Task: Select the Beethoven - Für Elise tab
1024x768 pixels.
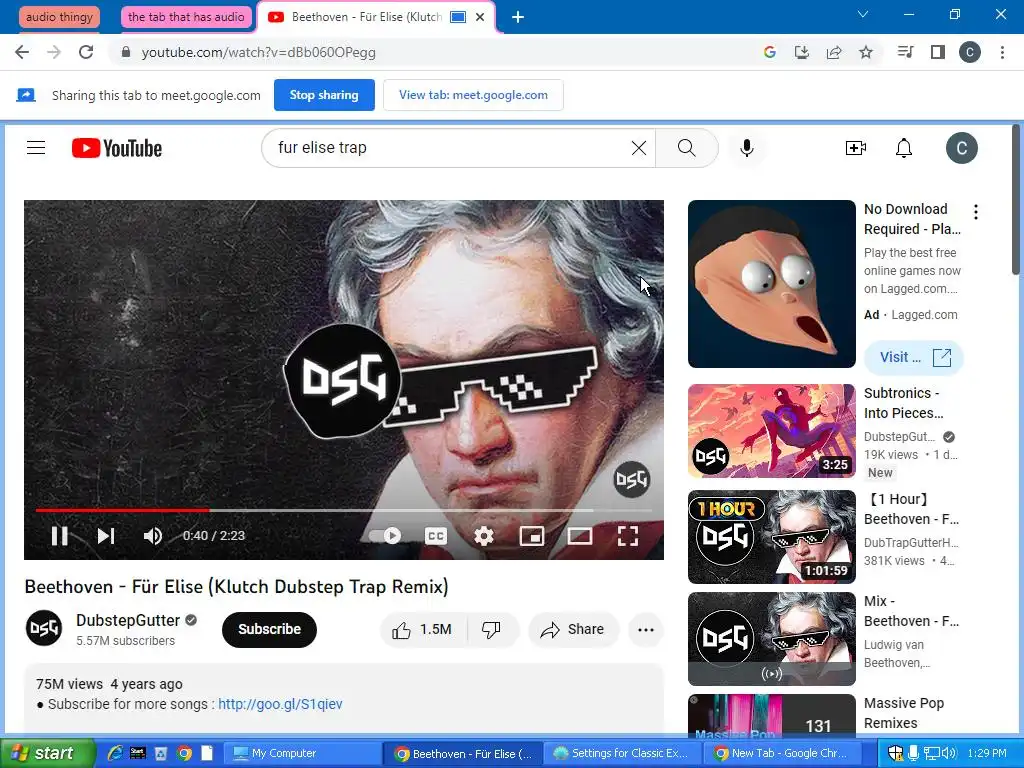Action: [366, 17]
